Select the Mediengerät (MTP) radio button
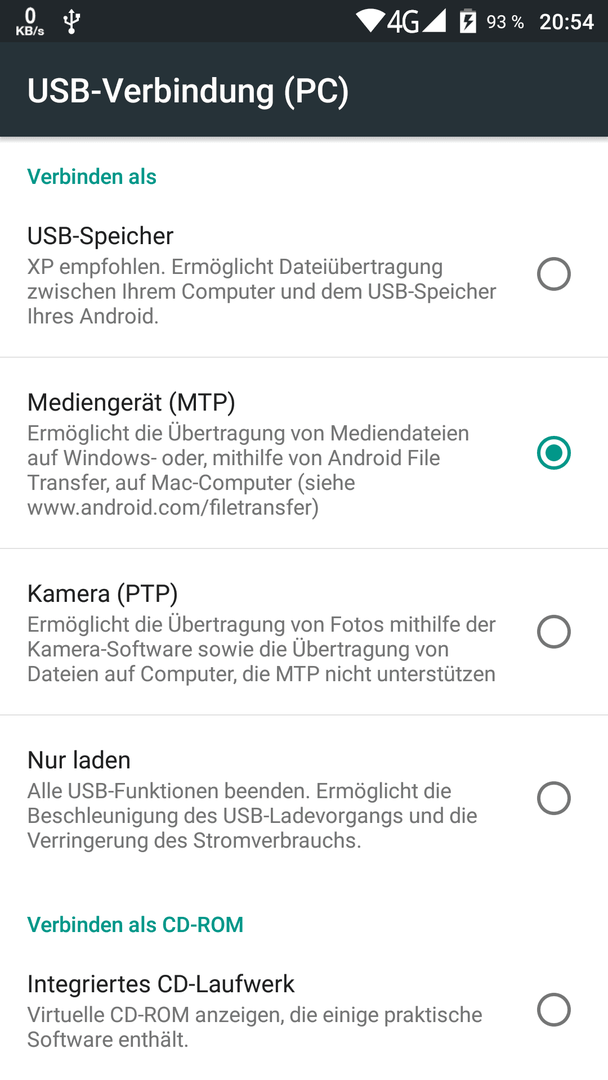 tap(554, 453)
